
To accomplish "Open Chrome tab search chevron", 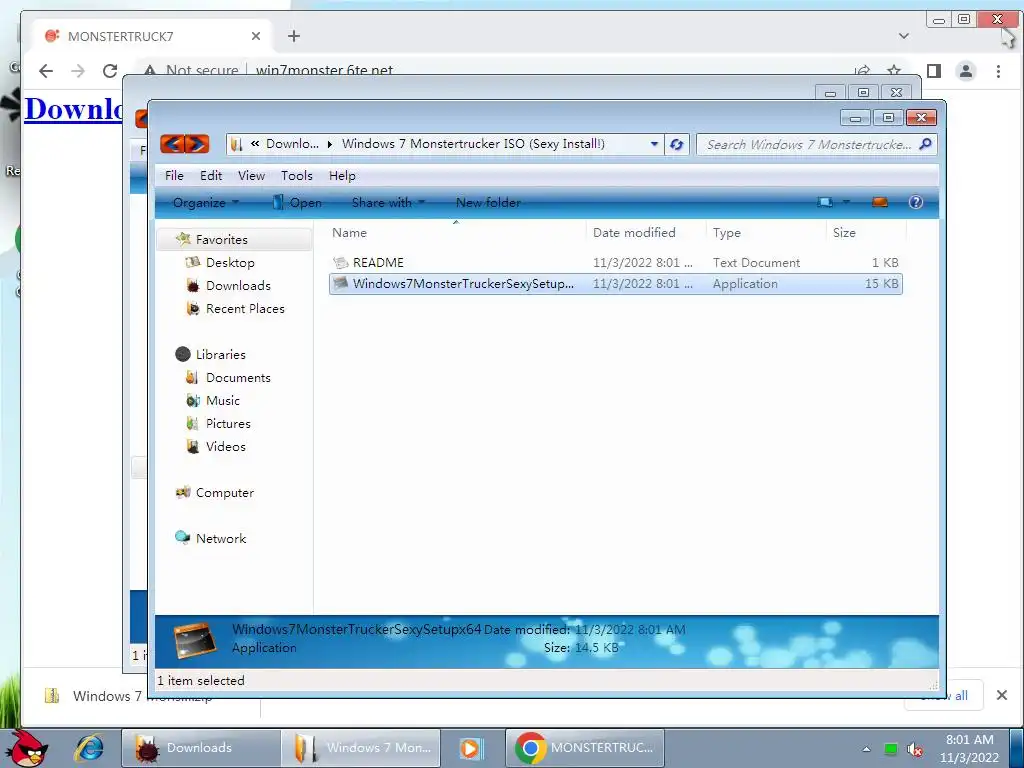I will click(904, 36).
